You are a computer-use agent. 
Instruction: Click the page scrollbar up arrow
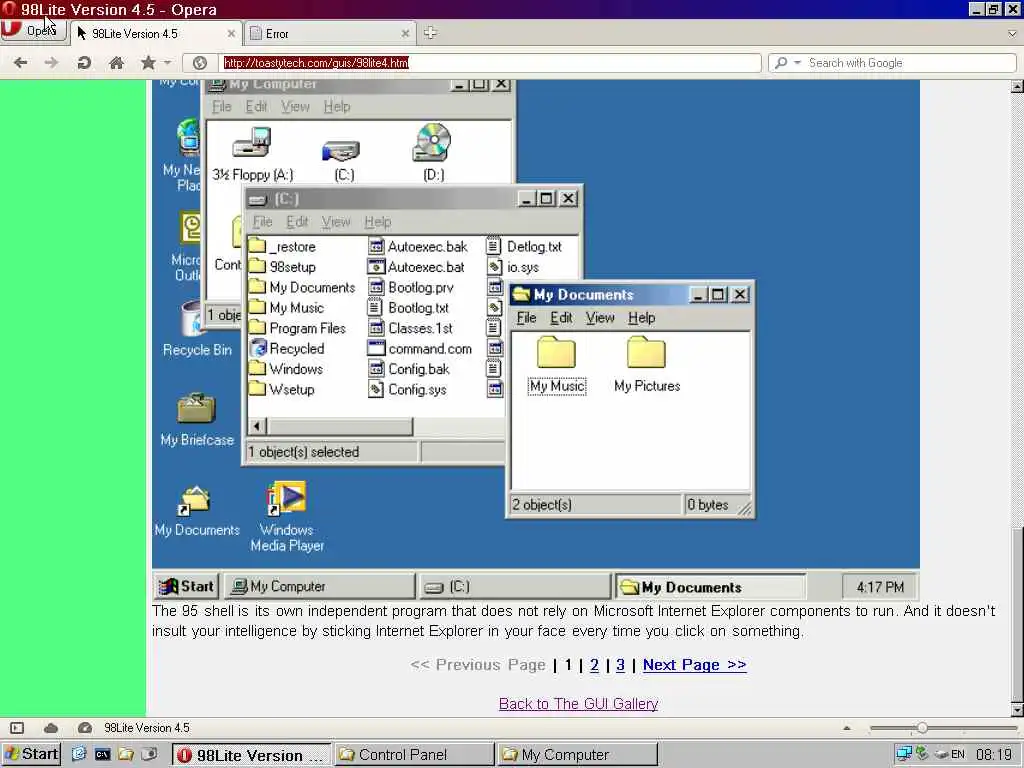pyautogui.click(x=1017, y=86)
